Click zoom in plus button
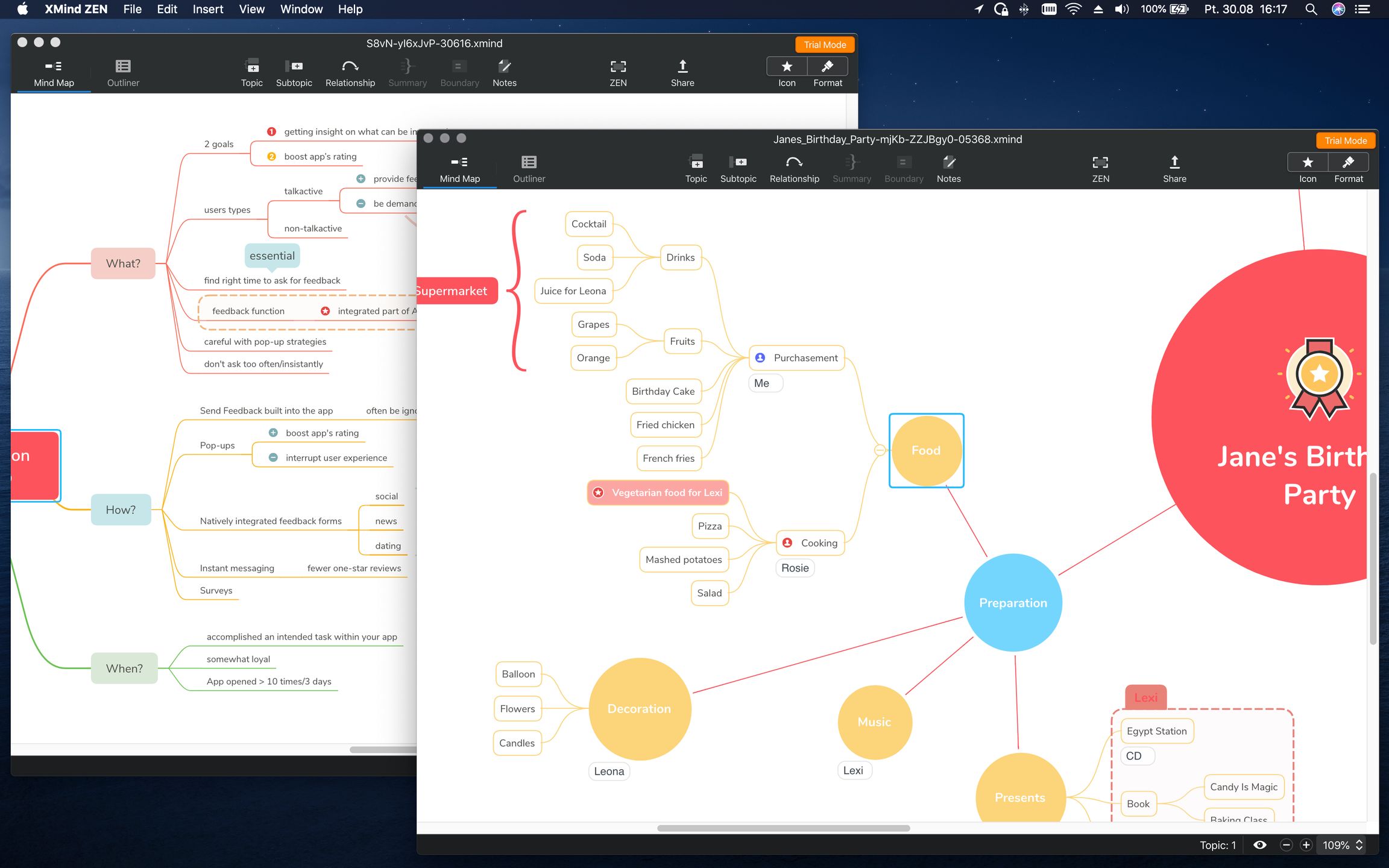1389x868 pixels. click(x=1306, y=845)
